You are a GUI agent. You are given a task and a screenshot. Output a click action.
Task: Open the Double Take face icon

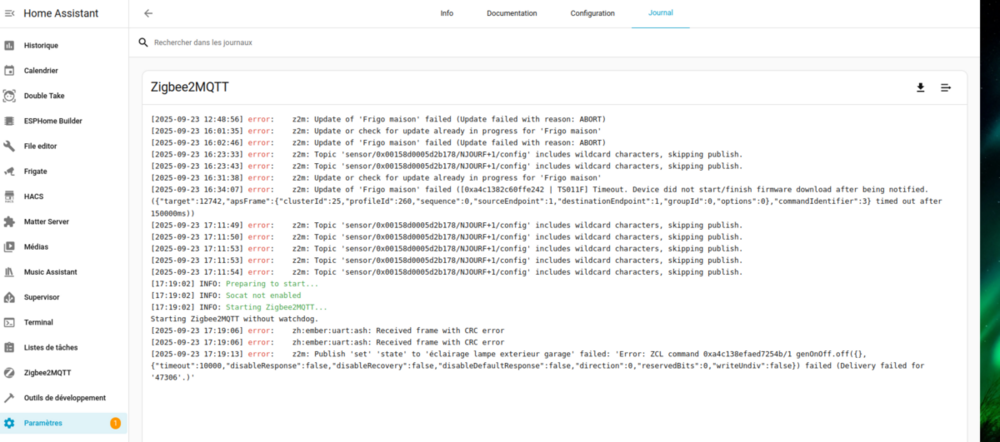coord(9,96)
